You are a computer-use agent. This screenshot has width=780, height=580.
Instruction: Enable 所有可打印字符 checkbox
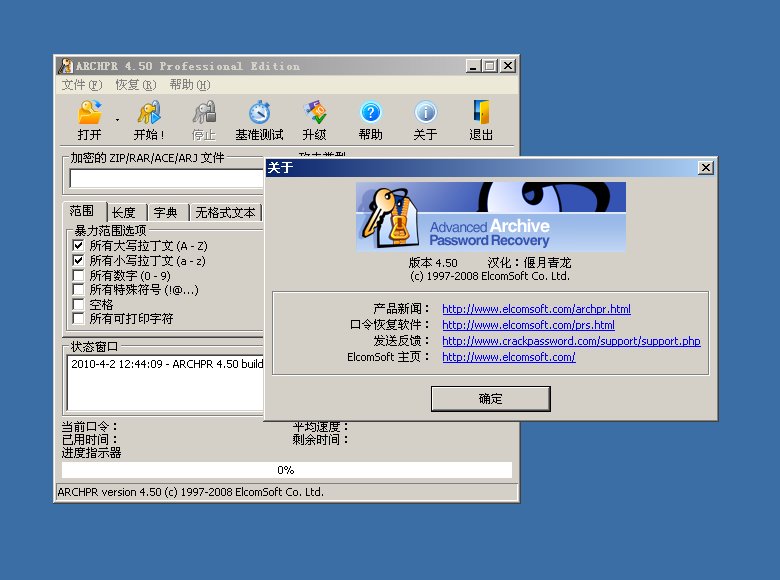coord(78,318)
